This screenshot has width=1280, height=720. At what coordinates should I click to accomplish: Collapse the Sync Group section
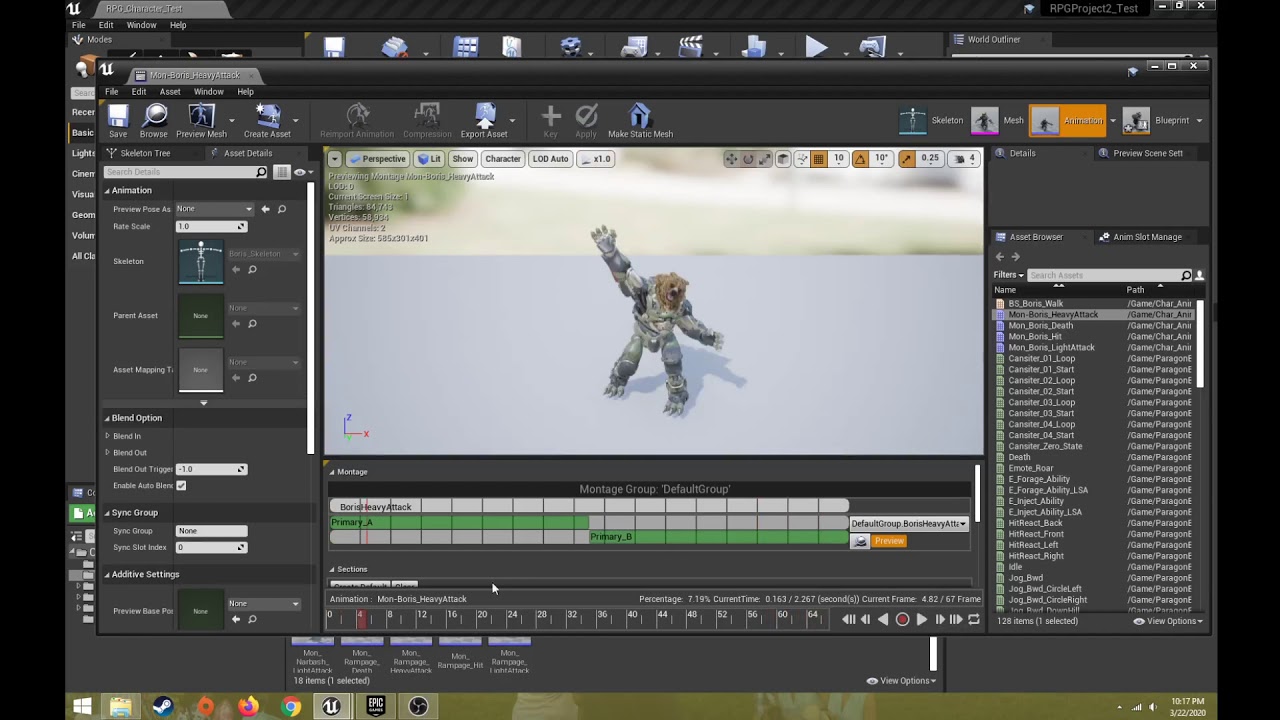tap(108, 513)
